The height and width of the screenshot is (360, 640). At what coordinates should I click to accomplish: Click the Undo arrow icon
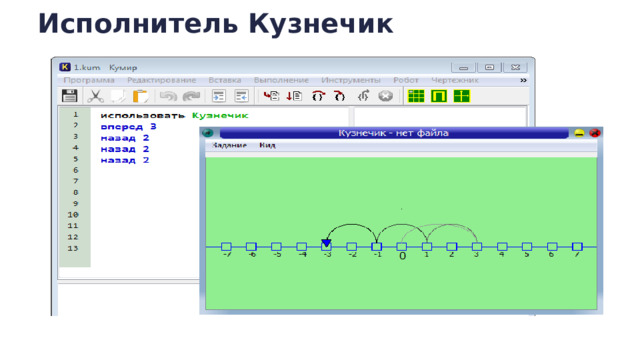168,96
